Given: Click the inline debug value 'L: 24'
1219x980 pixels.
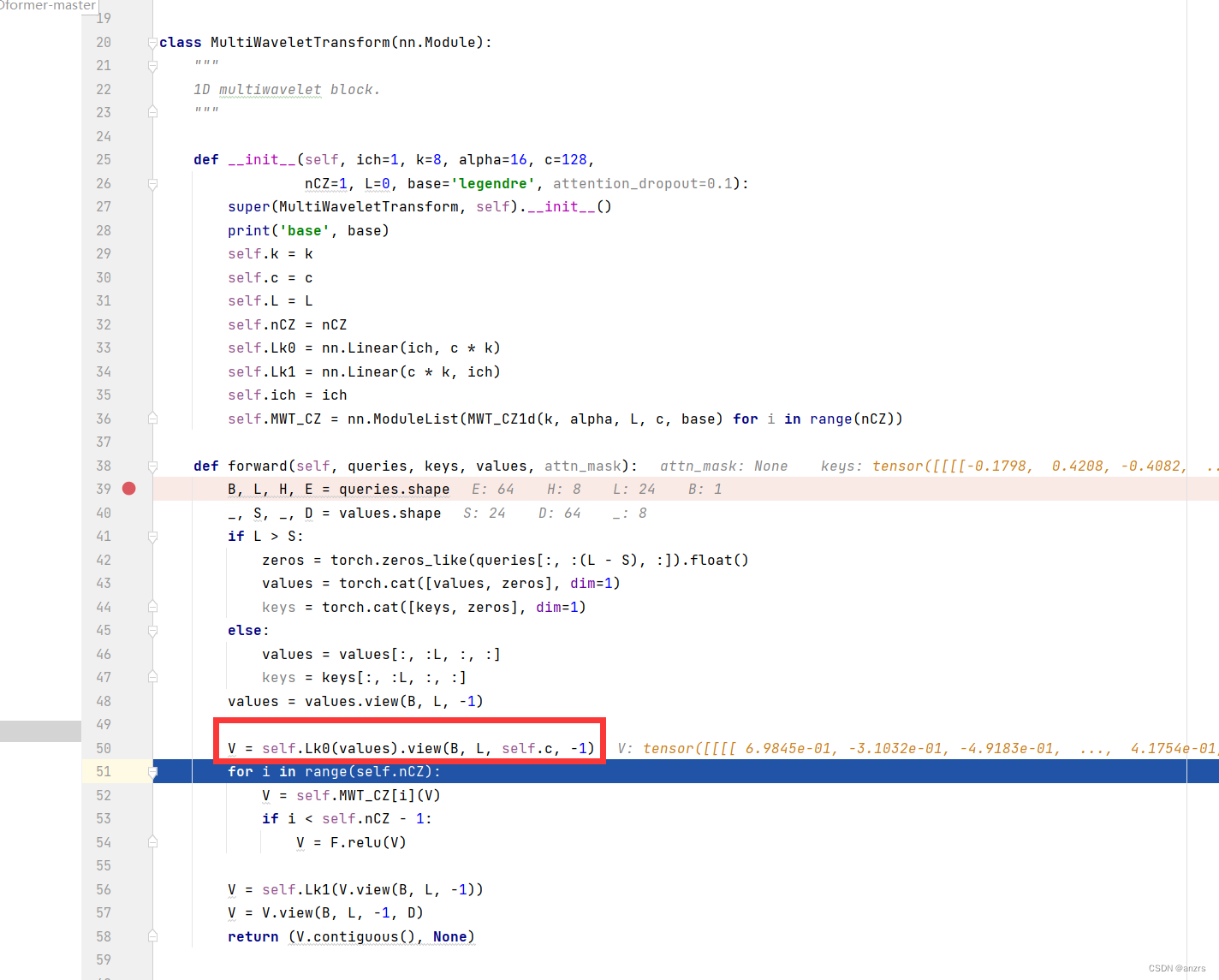Looking at the screenshot, I should click(x=634, y=489).
